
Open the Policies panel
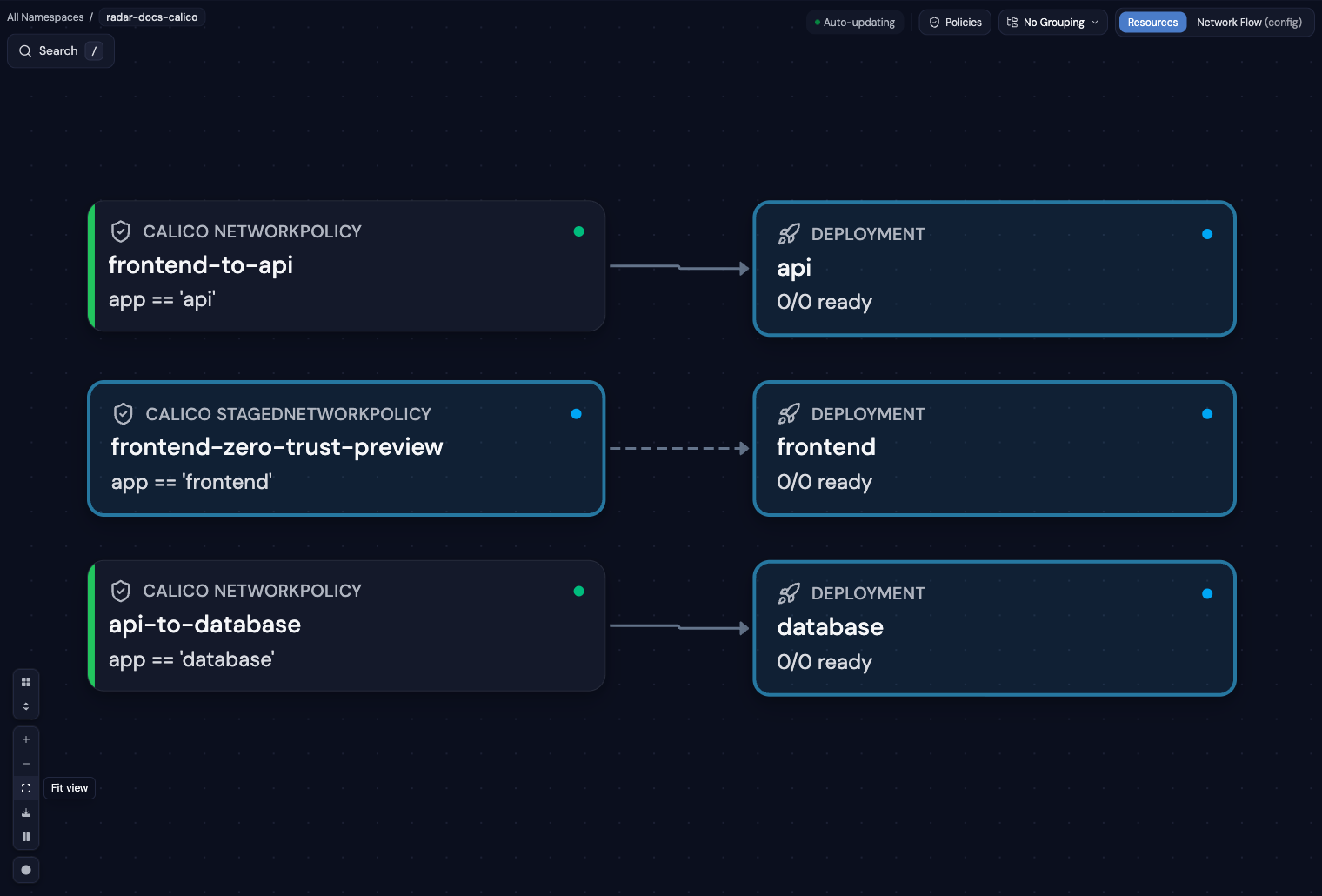coord(955,23)
